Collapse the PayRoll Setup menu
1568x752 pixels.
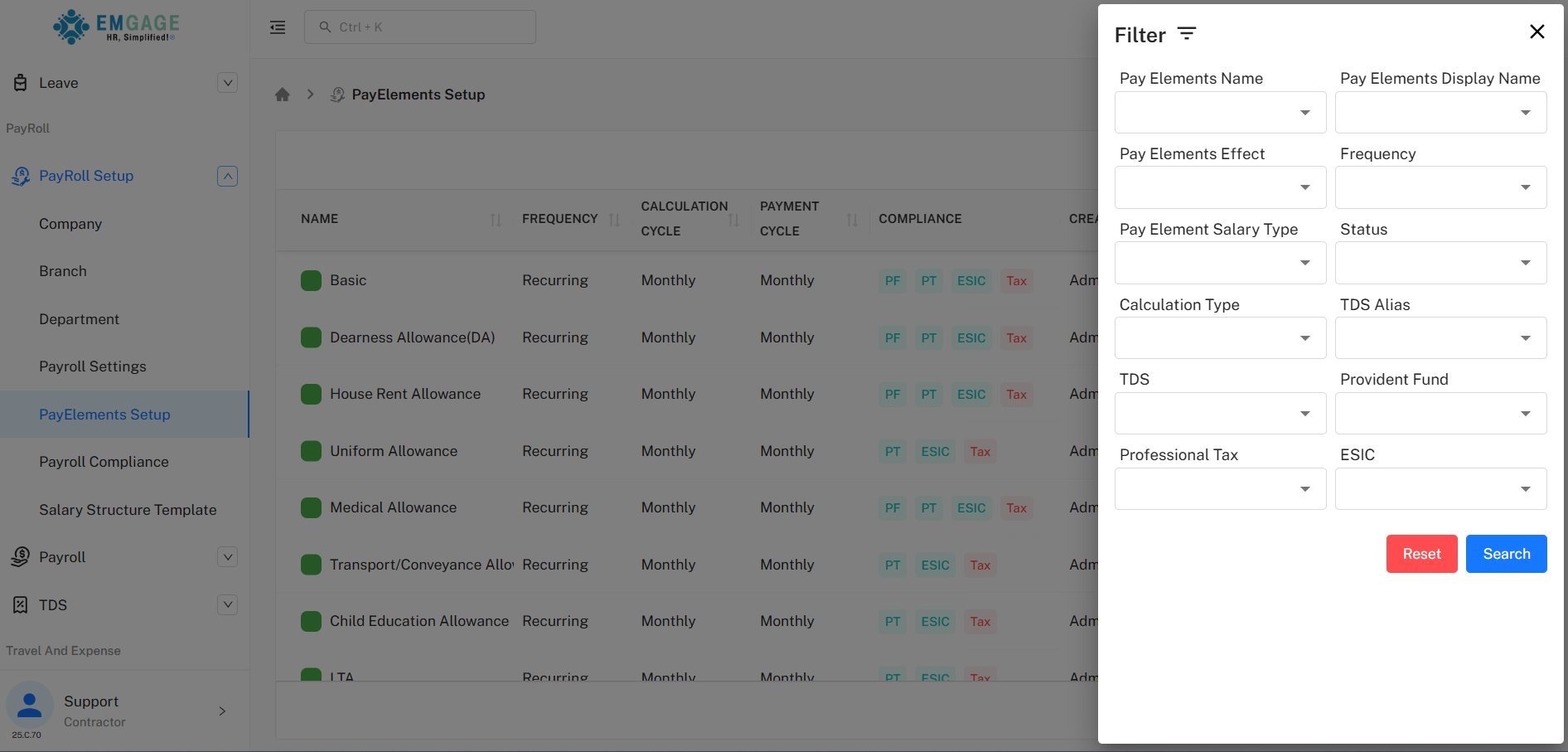point(227,177)
